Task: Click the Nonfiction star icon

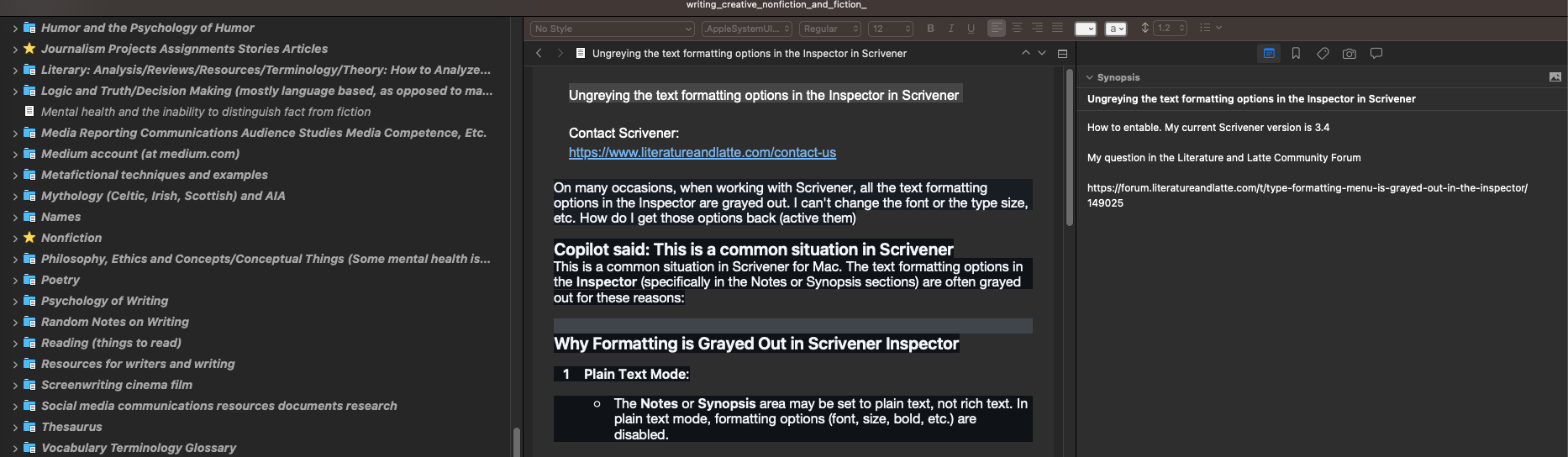Action: pyautogui.click(x=29, y=238)
